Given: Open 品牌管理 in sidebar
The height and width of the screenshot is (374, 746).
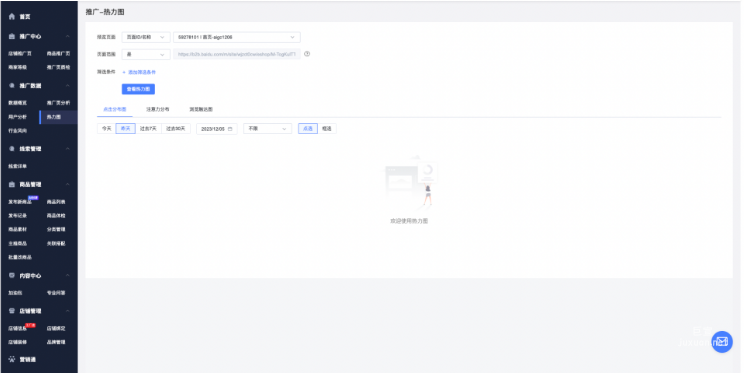Looking at the screenshot, I should [56, 342].
